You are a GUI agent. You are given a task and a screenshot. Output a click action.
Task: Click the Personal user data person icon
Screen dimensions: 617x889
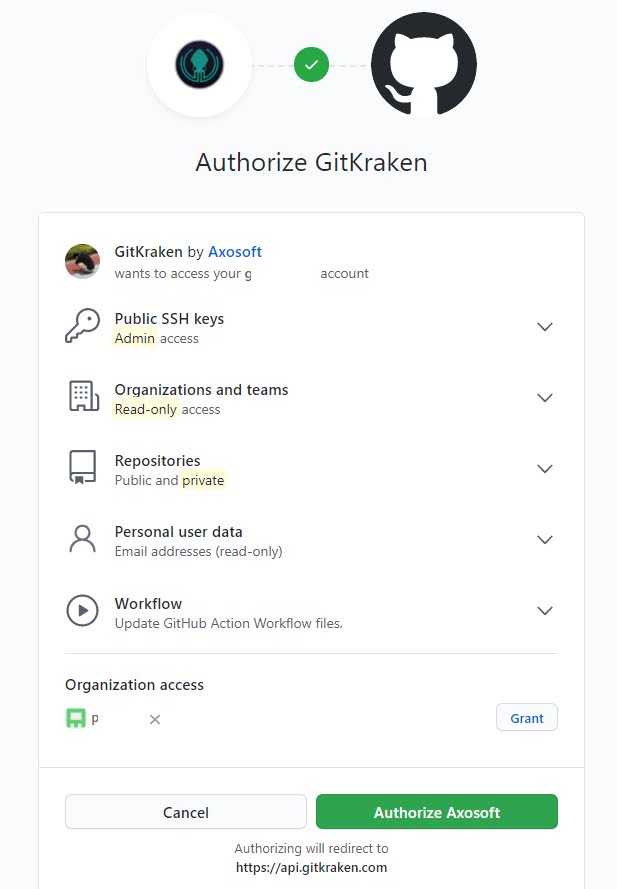pyautogui.click(x=83, y=538)
